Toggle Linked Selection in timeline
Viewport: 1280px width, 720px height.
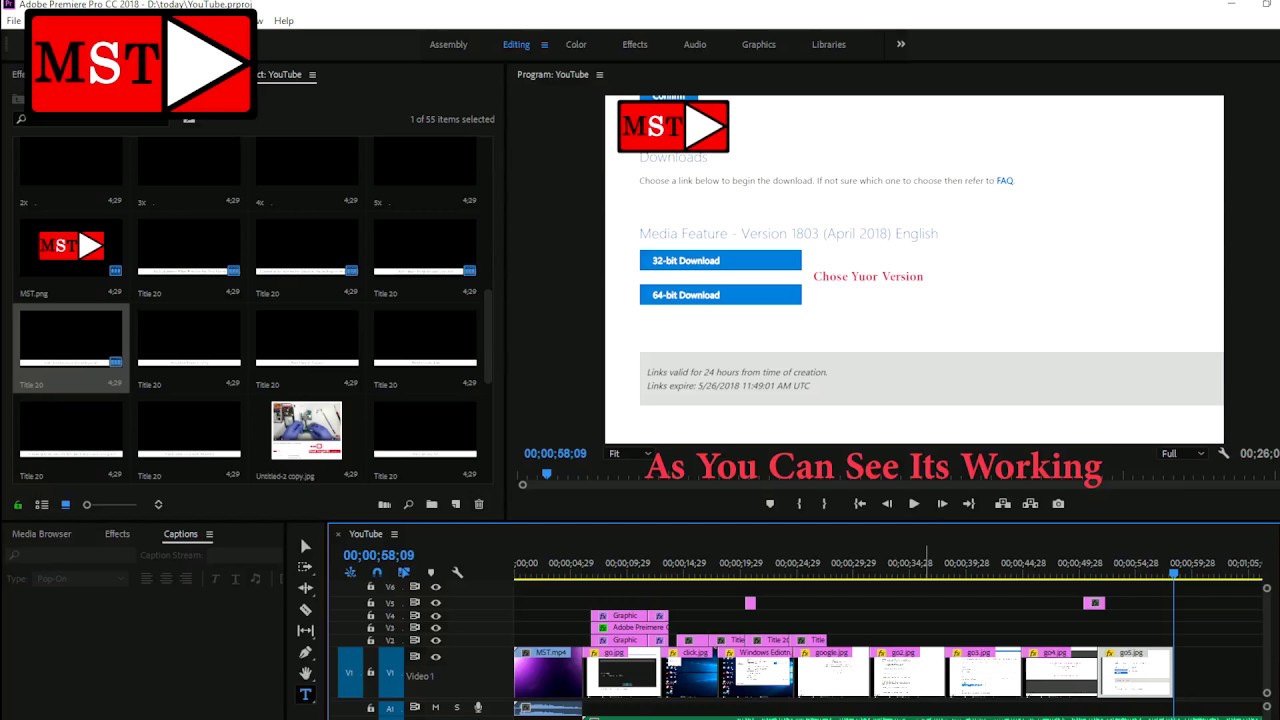(x=404, y=573)
